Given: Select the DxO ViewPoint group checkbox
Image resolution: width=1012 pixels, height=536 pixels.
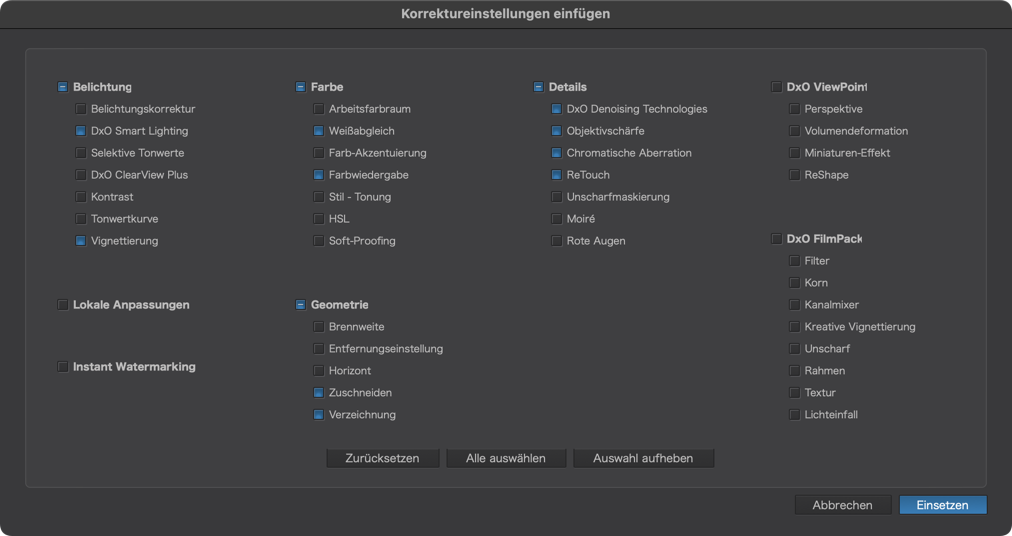Looking at the screenshot, I should tap(776, 87).
